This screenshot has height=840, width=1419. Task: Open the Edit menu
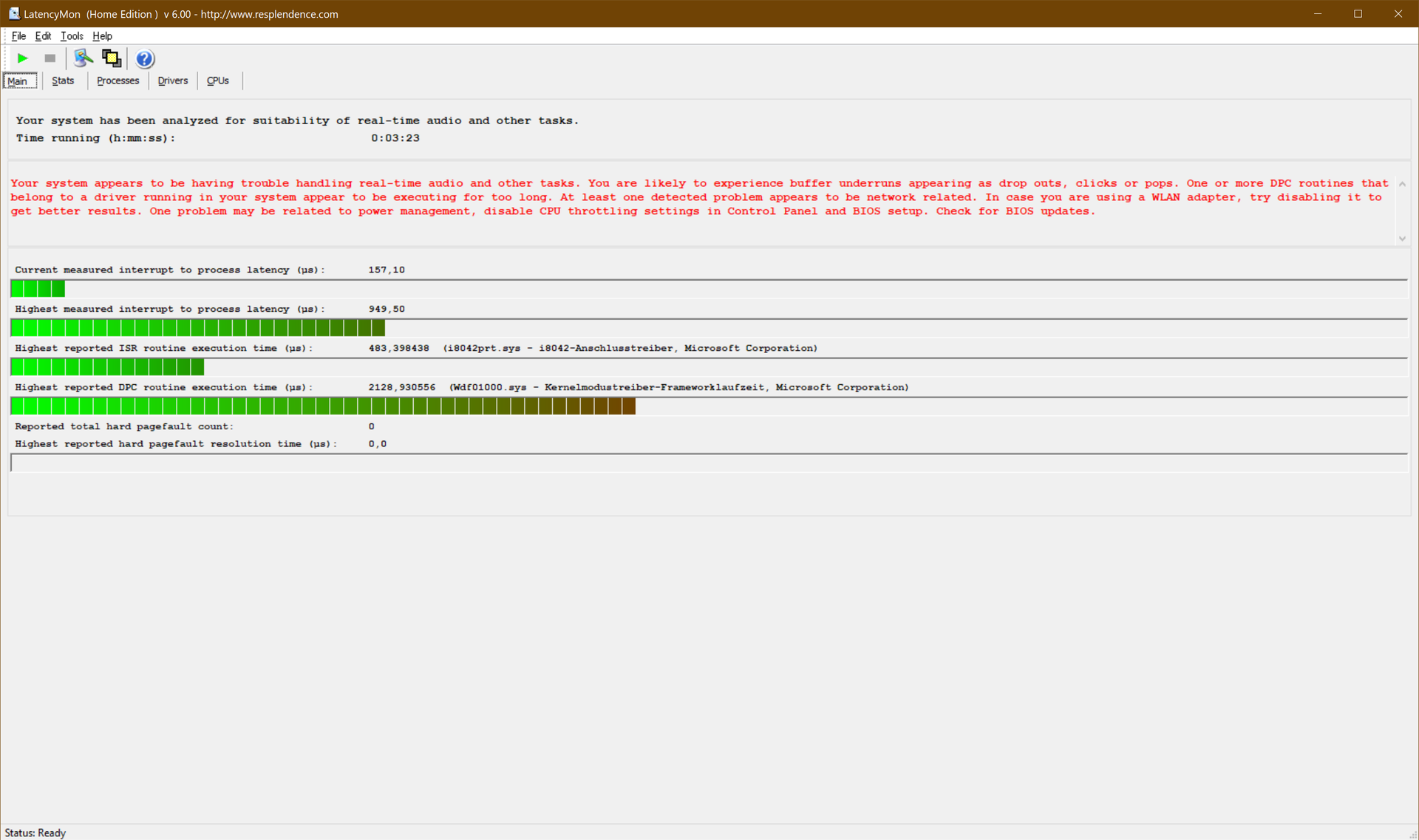click(43, 35)
